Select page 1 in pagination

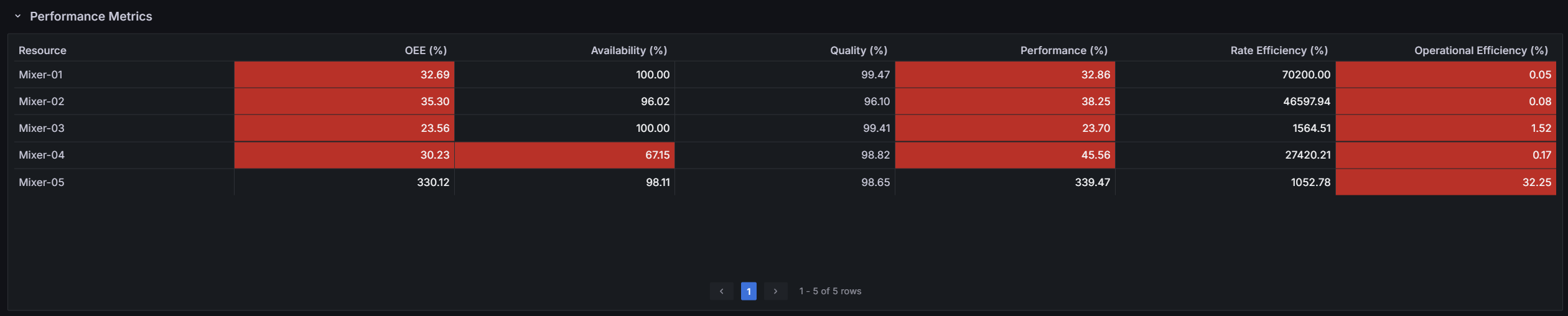749,291
